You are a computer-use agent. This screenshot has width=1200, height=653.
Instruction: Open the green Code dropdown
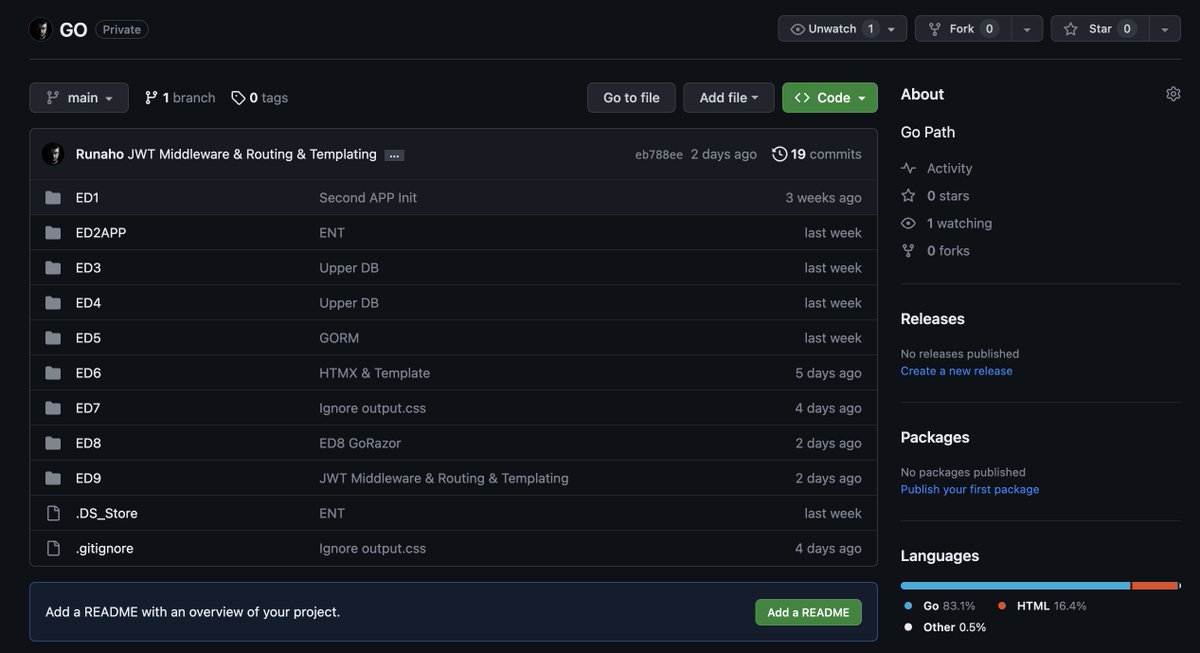pyautogui.click(x=830, y=98)
